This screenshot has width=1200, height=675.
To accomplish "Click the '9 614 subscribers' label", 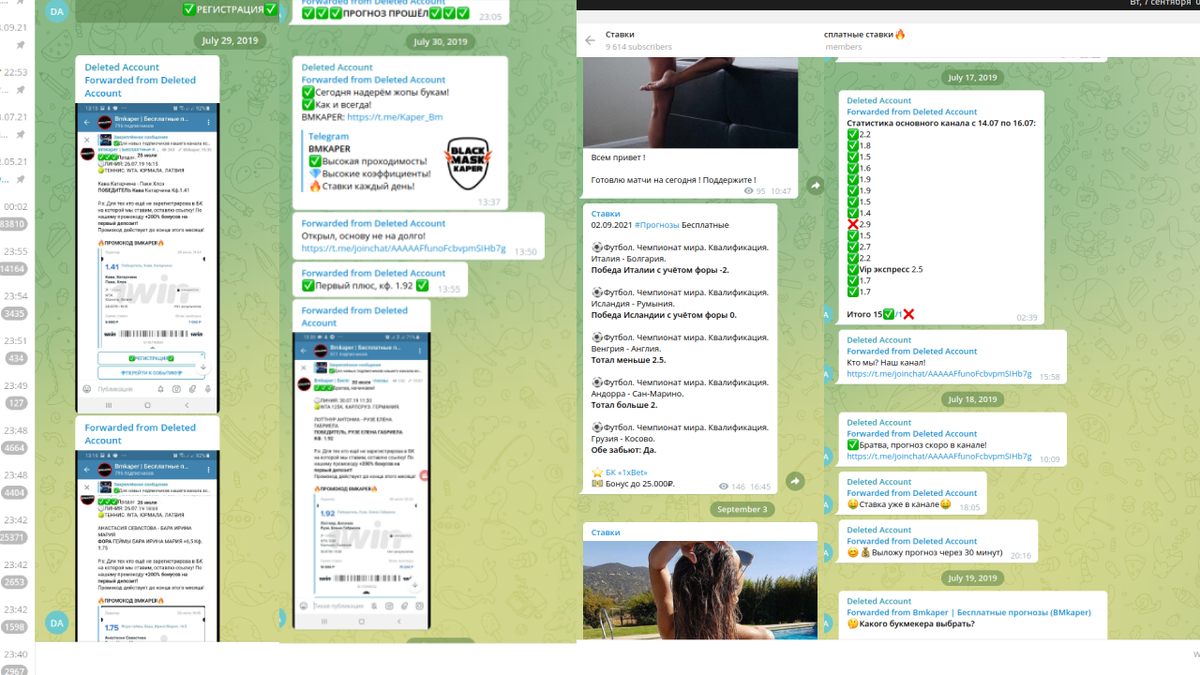I will pyautogui.click(x=638, y=47).
